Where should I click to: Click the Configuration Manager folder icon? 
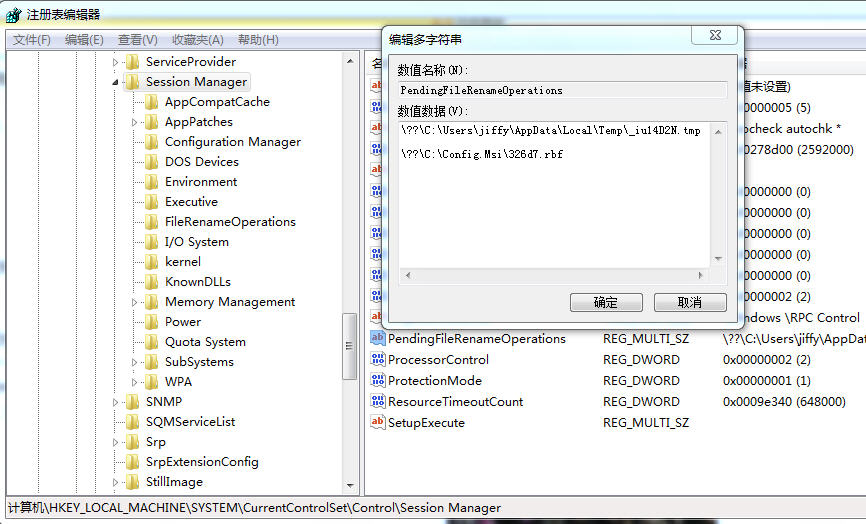[152, 142]
